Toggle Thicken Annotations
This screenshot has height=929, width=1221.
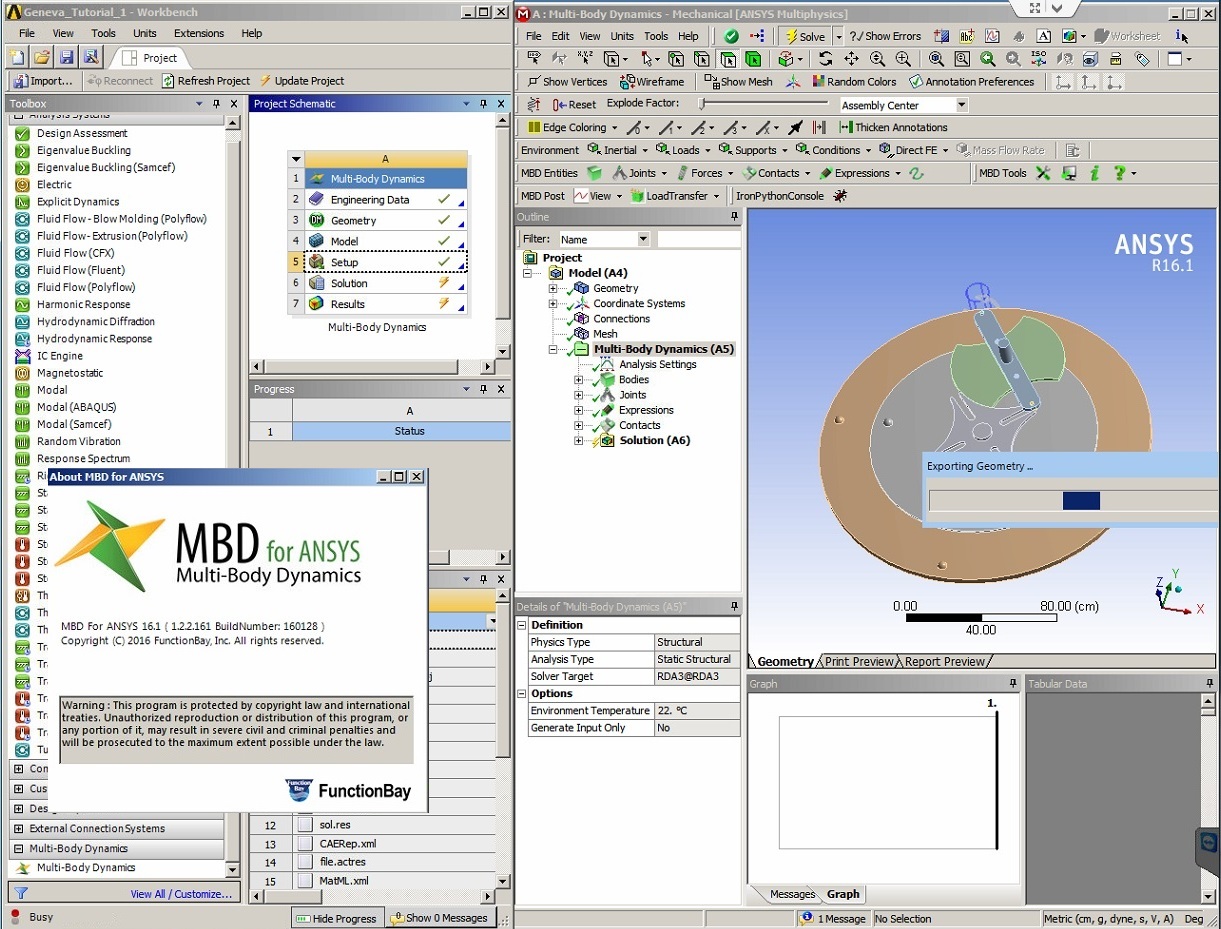893,127
